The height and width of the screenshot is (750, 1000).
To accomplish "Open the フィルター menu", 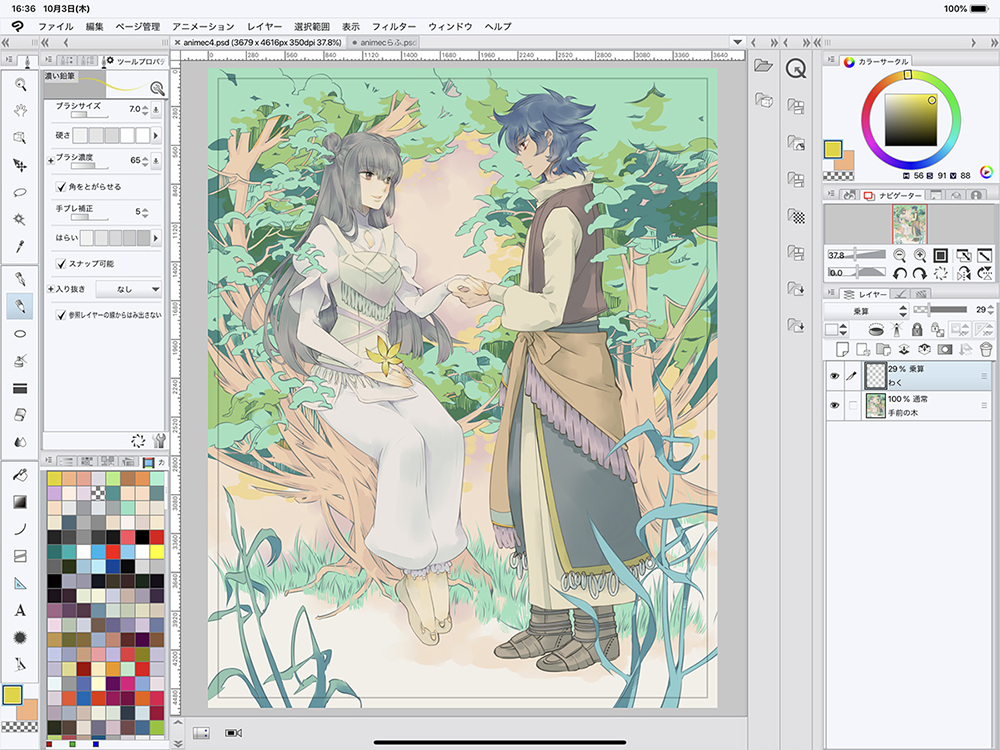I will point(393,26).
